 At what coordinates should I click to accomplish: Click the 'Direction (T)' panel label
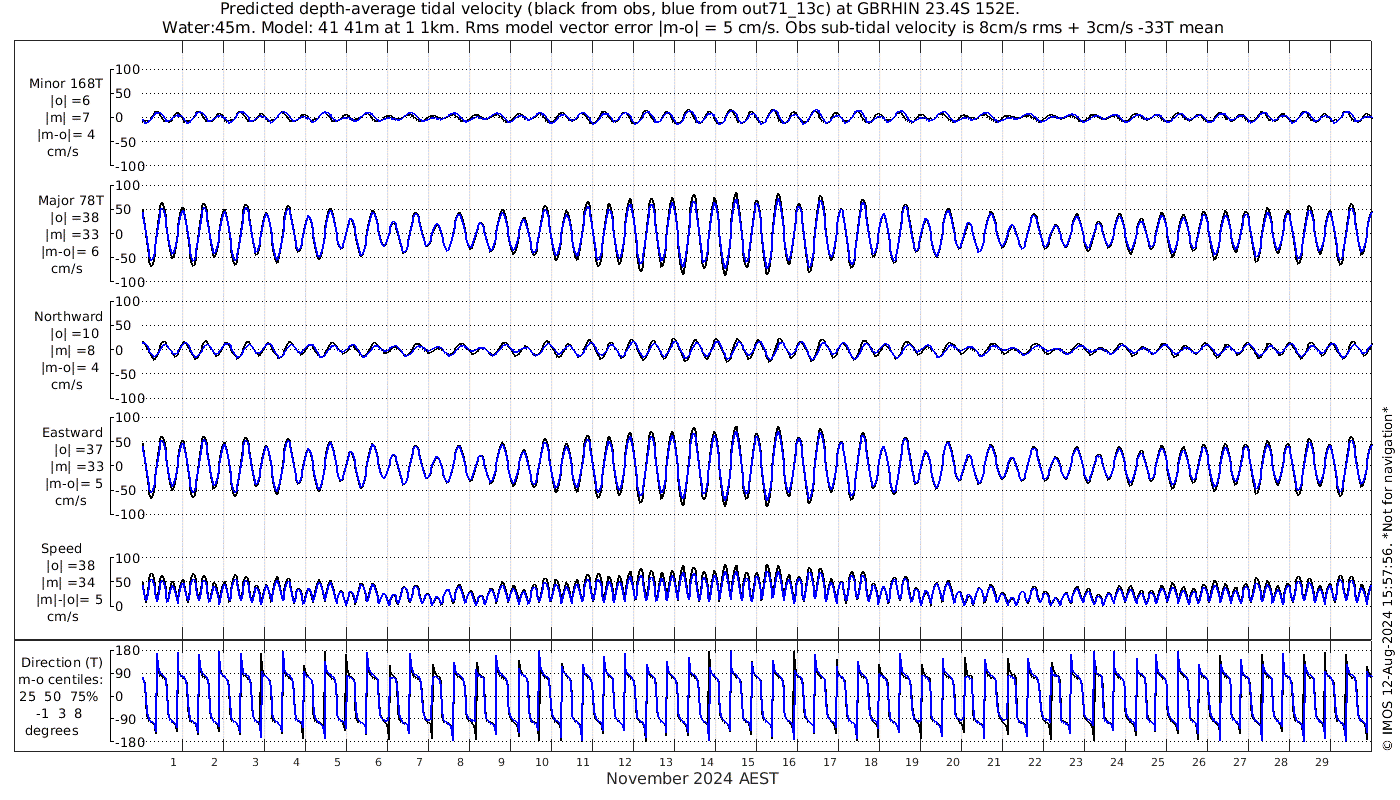pos(61,662)
